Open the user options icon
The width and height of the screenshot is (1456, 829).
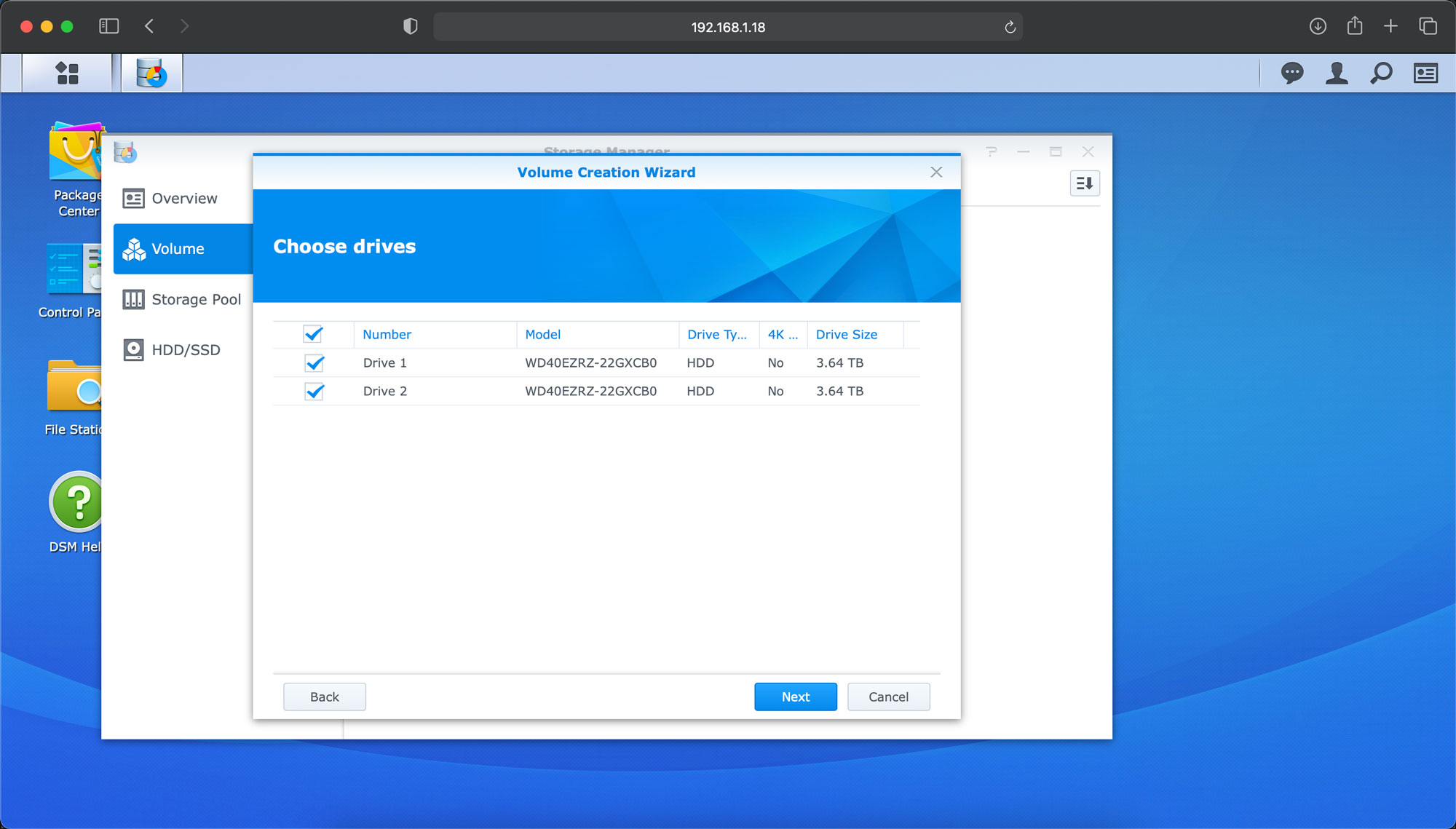click(x=1336, y=73)
